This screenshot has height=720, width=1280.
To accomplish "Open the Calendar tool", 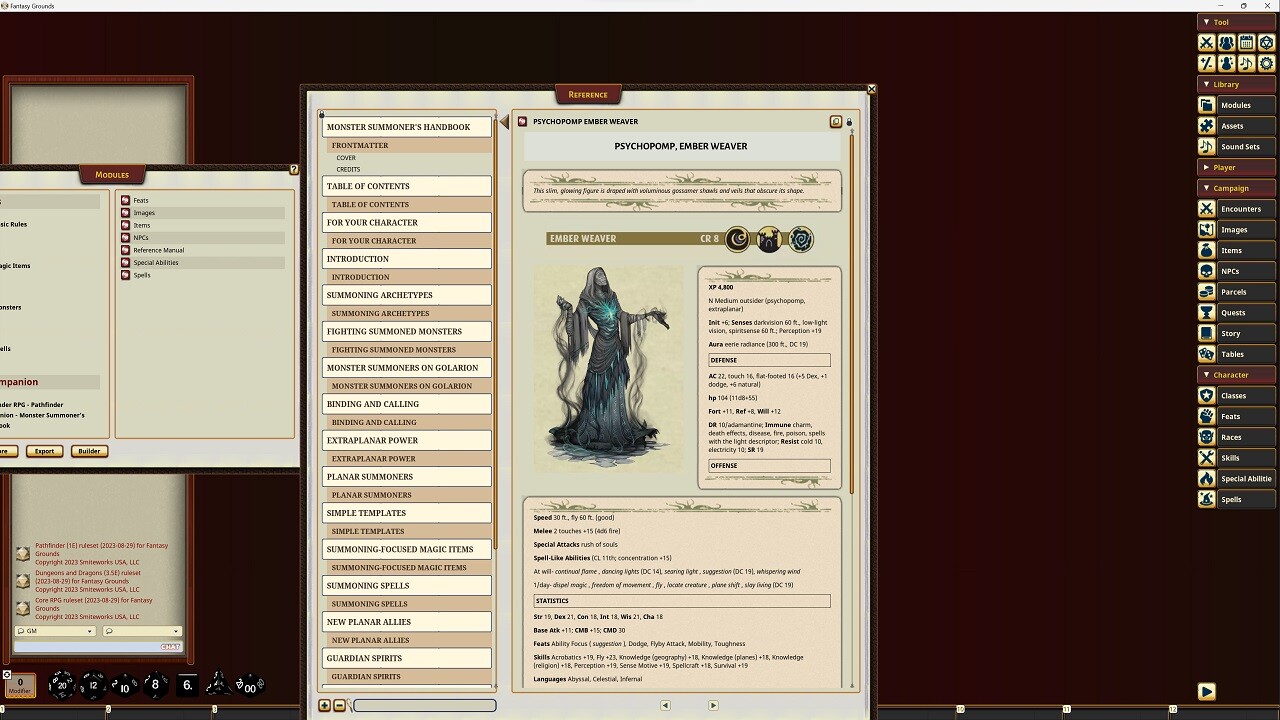I will coord(1246,42).
